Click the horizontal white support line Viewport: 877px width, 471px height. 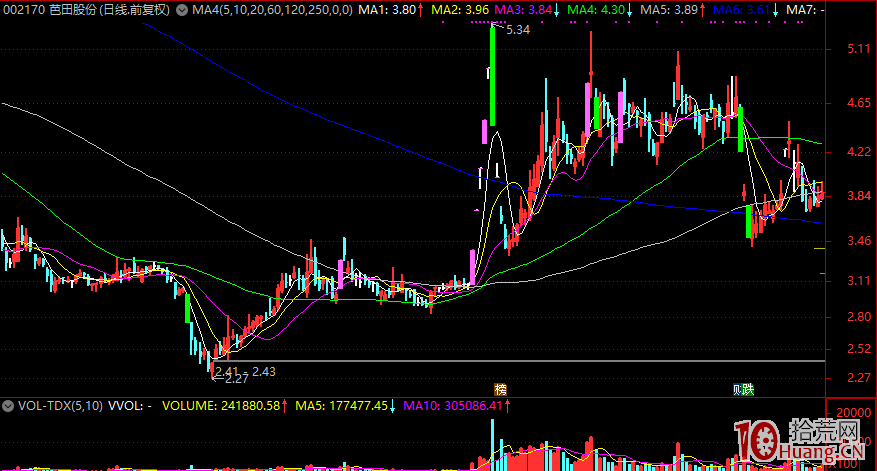[x=518, y=361]
